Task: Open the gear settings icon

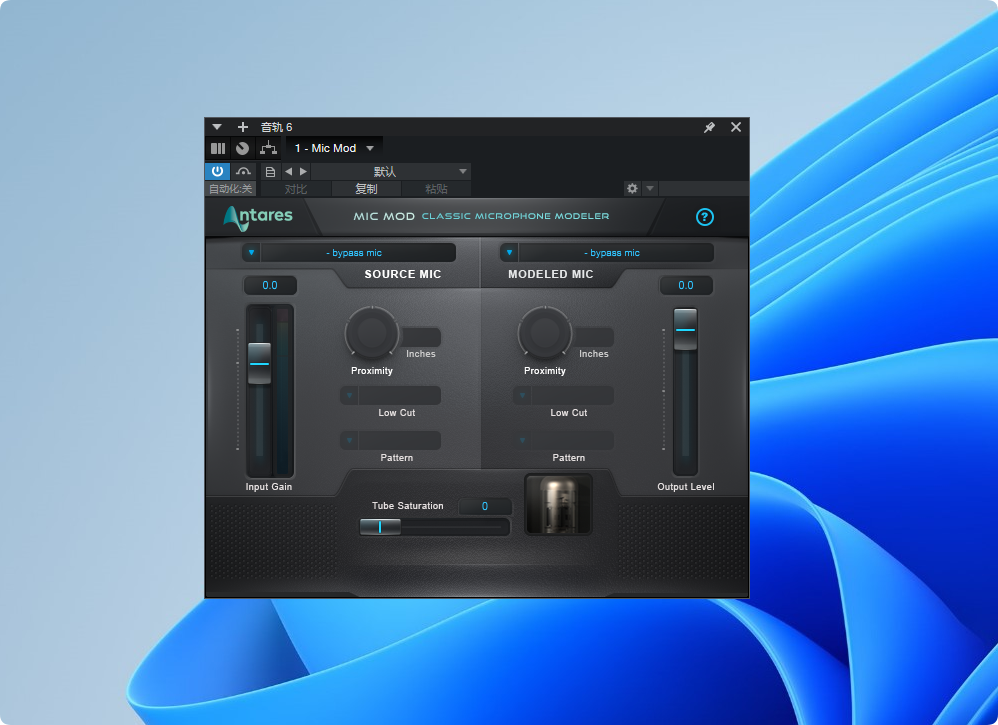Action: click(632, 188)
